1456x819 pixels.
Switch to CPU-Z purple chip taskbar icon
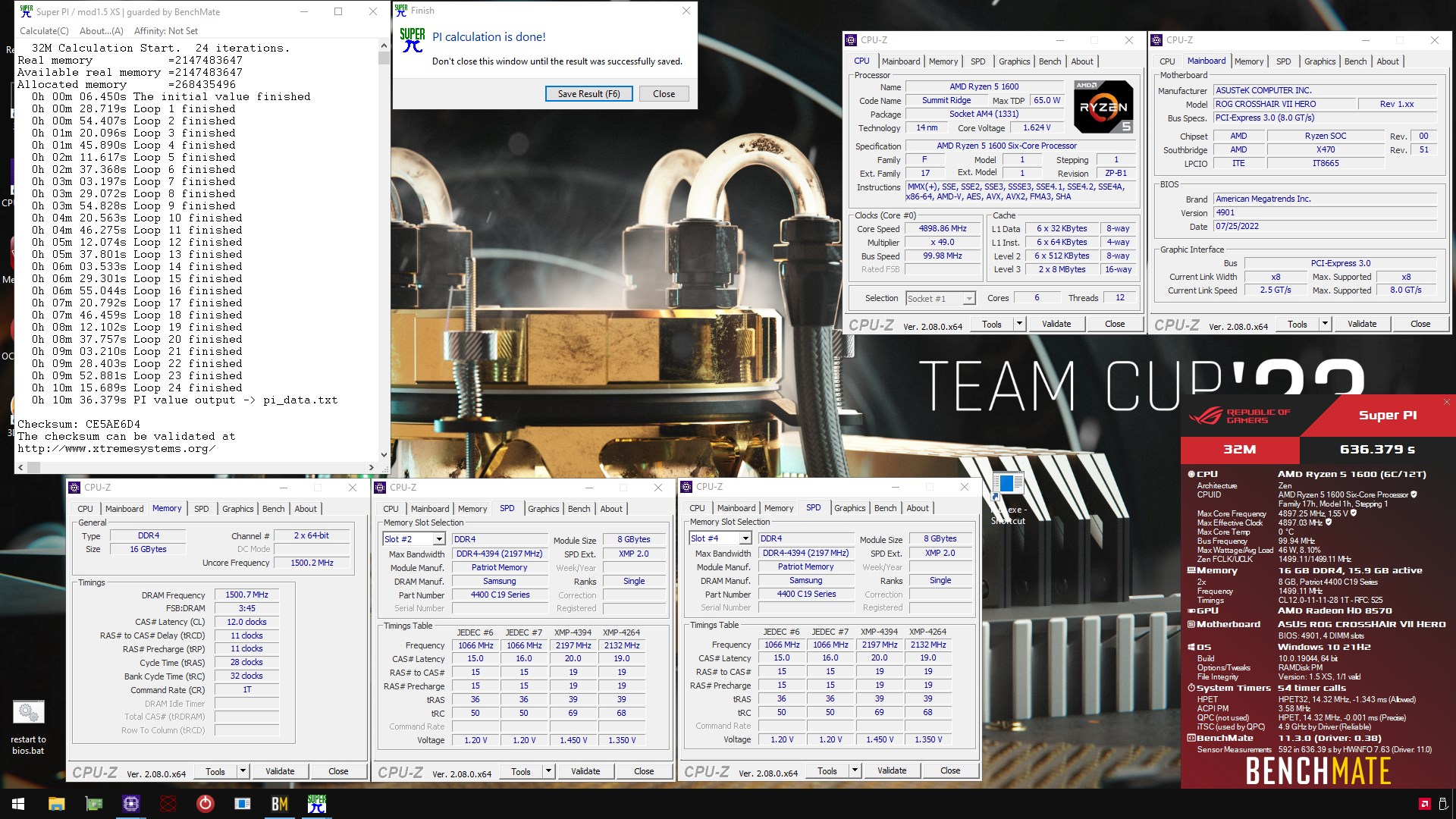(130, 804)
